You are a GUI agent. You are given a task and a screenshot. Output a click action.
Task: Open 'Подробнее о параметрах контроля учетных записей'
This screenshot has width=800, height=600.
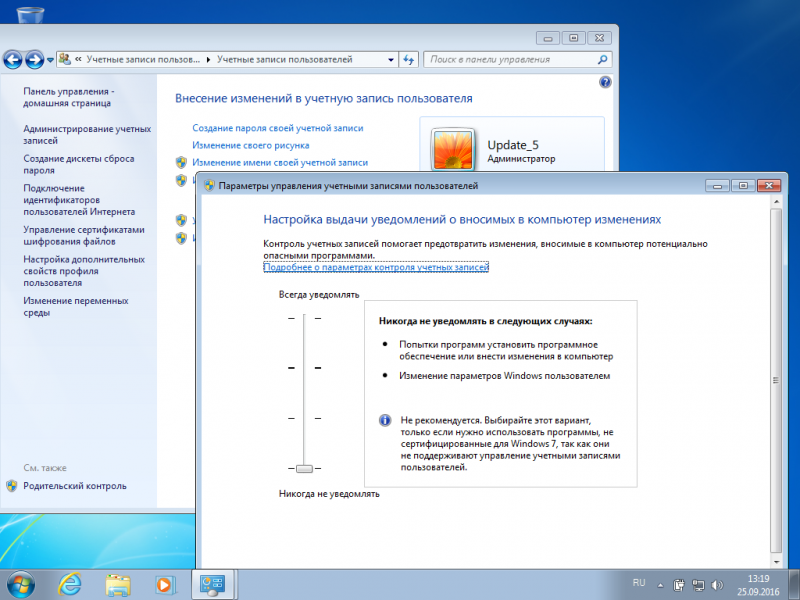tap(376, 267)
